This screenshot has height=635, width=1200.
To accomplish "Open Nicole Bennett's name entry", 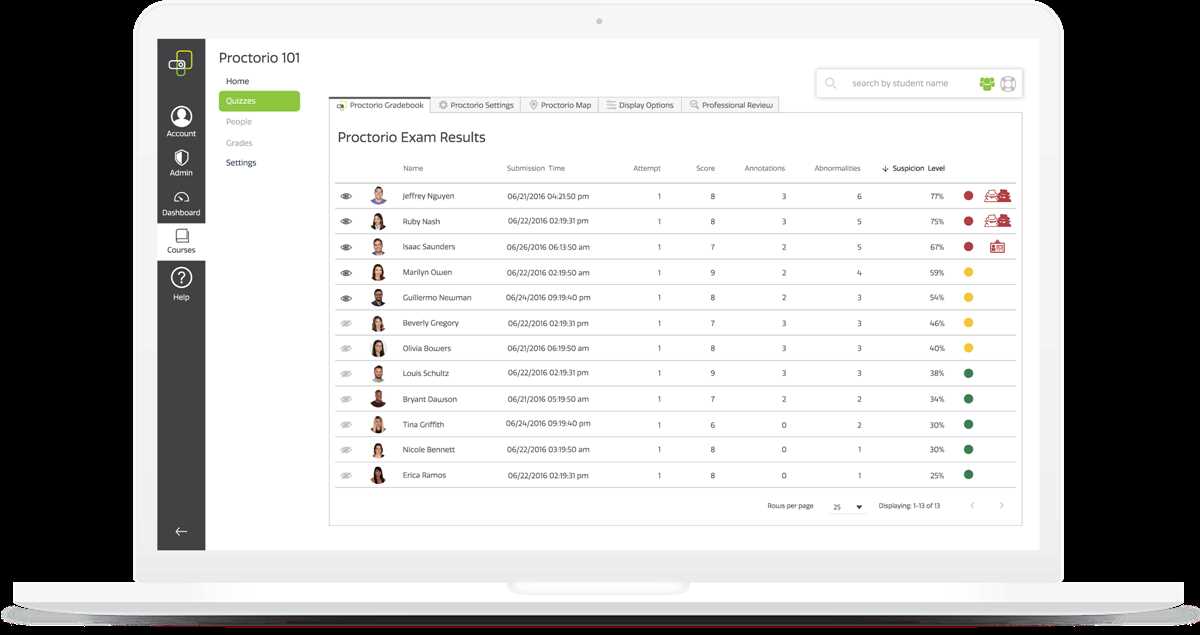I will [x=429, y=450].
